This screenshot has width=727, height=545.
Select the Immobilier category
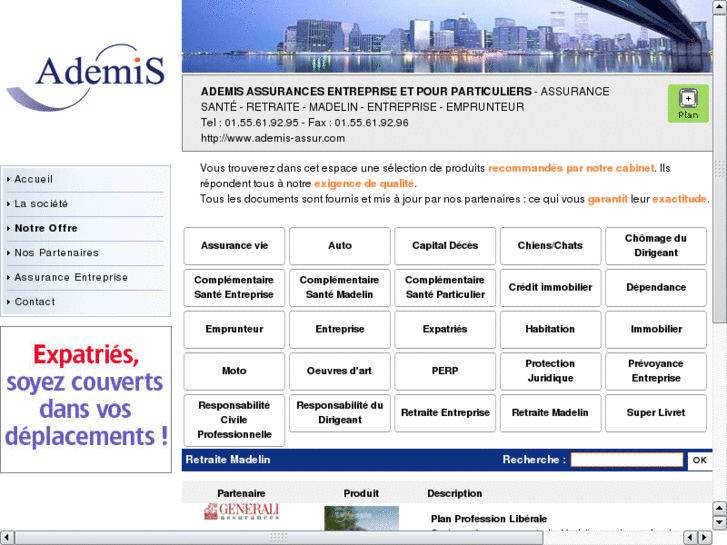click(x=656, y=329)
